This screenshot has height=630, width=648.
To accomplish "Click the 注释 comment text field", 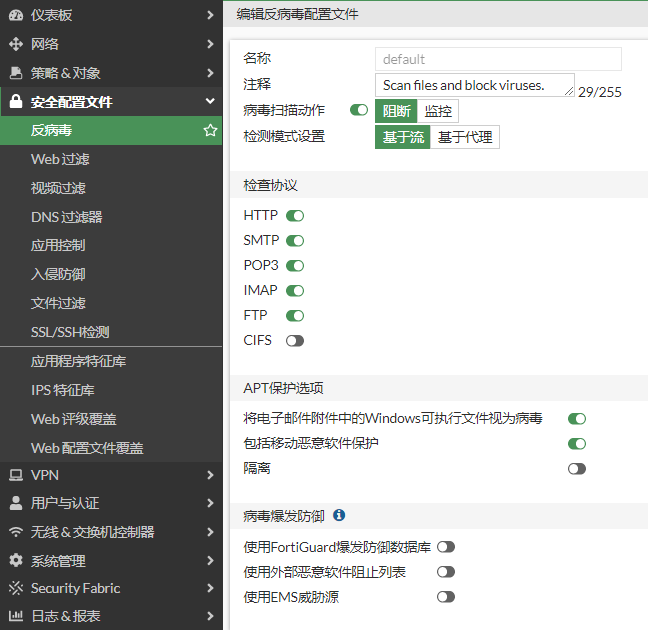I will 474,85.
